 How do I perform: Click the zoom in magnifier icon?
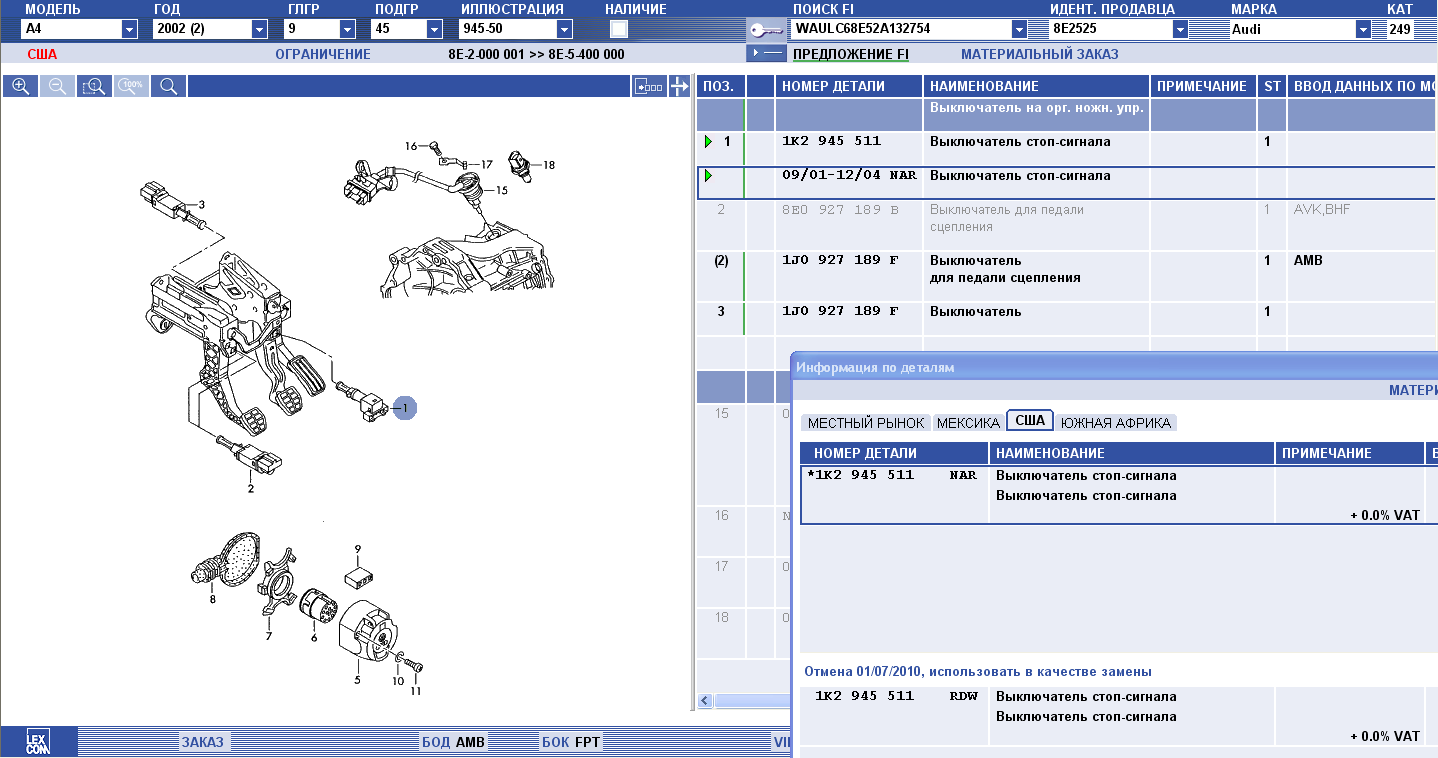20,87
